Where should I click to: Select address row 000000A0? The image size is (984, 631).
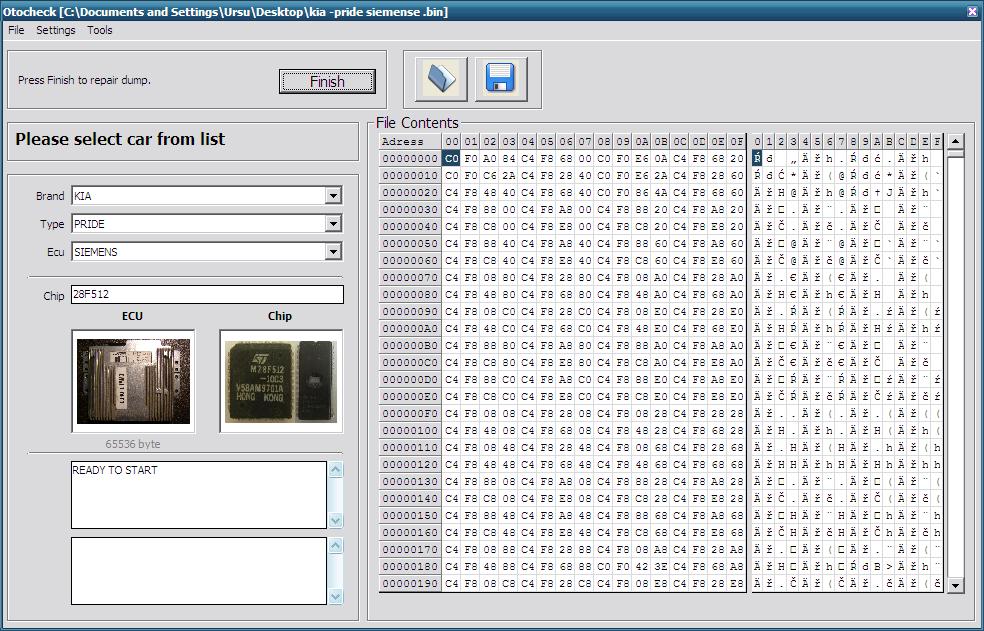click(410, 328)
